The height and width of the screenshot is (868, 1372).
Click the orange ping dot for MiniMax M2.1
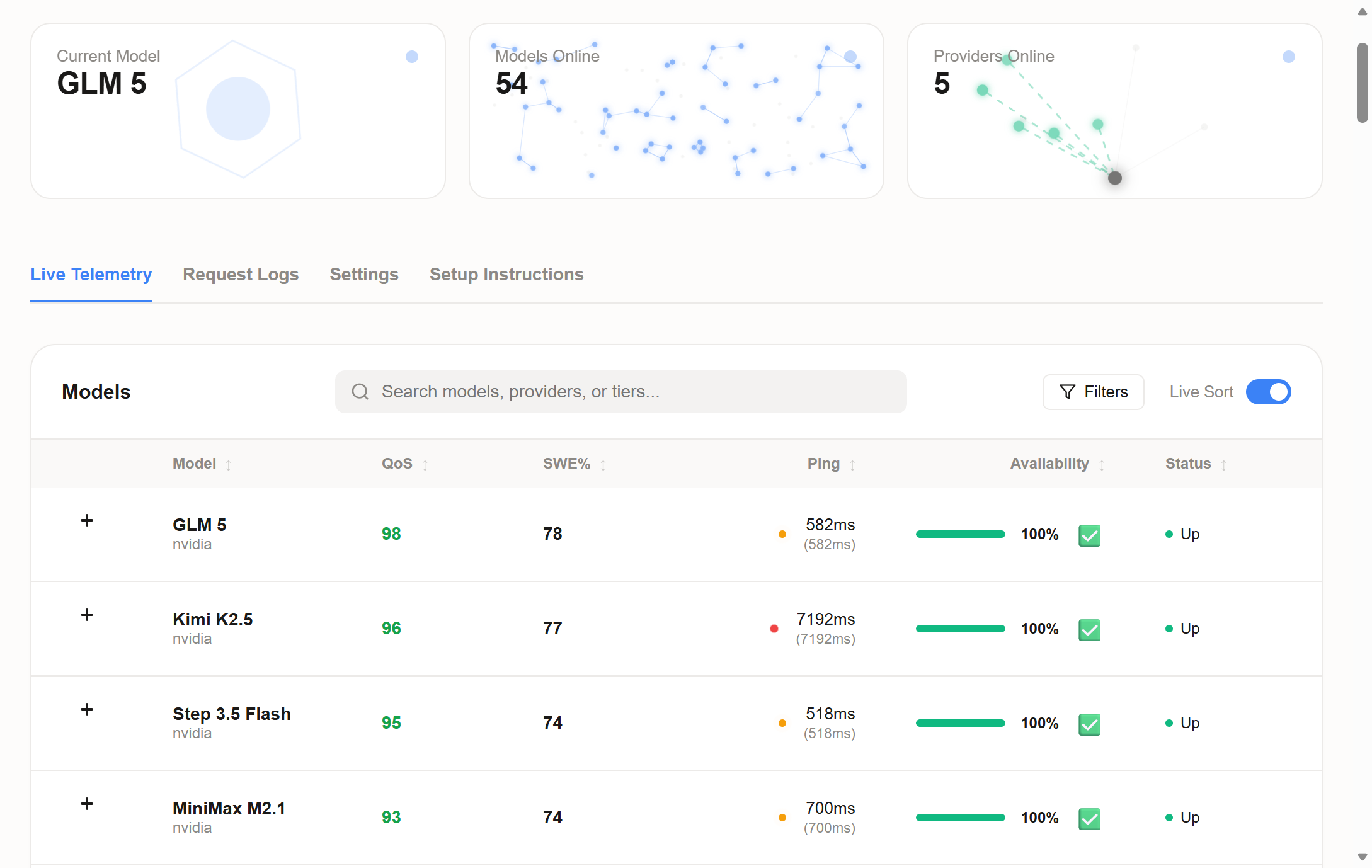(x=782, y=818)
